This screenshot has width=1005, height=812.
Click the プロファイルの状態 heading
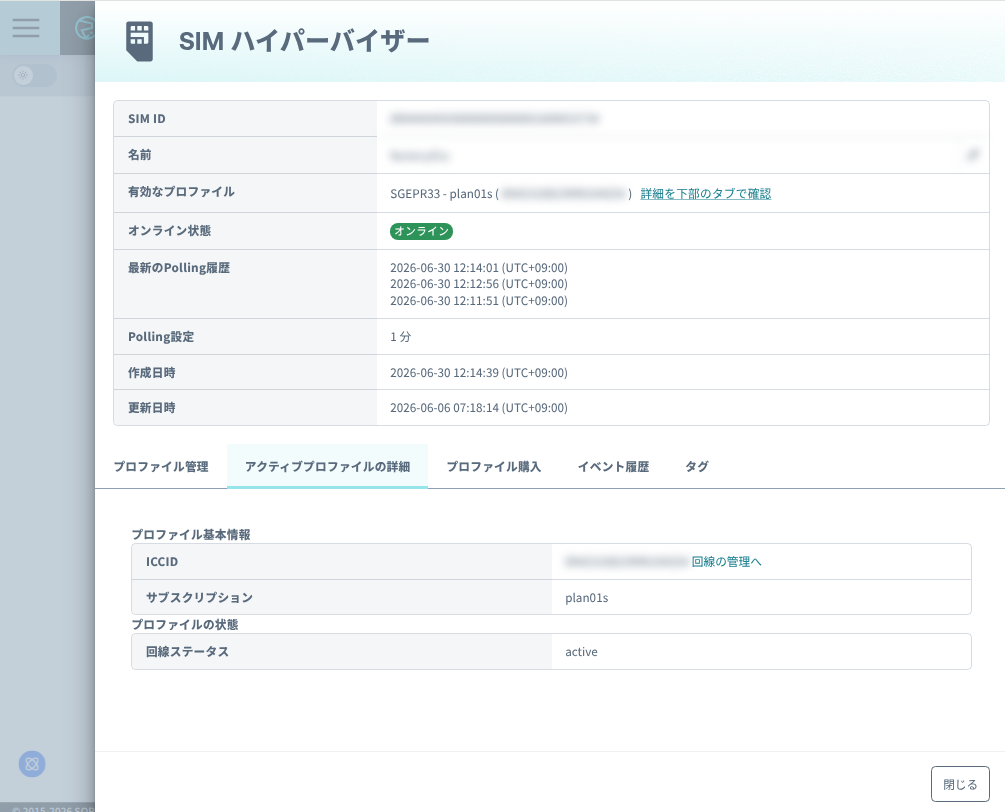click(x=185, y=624)
